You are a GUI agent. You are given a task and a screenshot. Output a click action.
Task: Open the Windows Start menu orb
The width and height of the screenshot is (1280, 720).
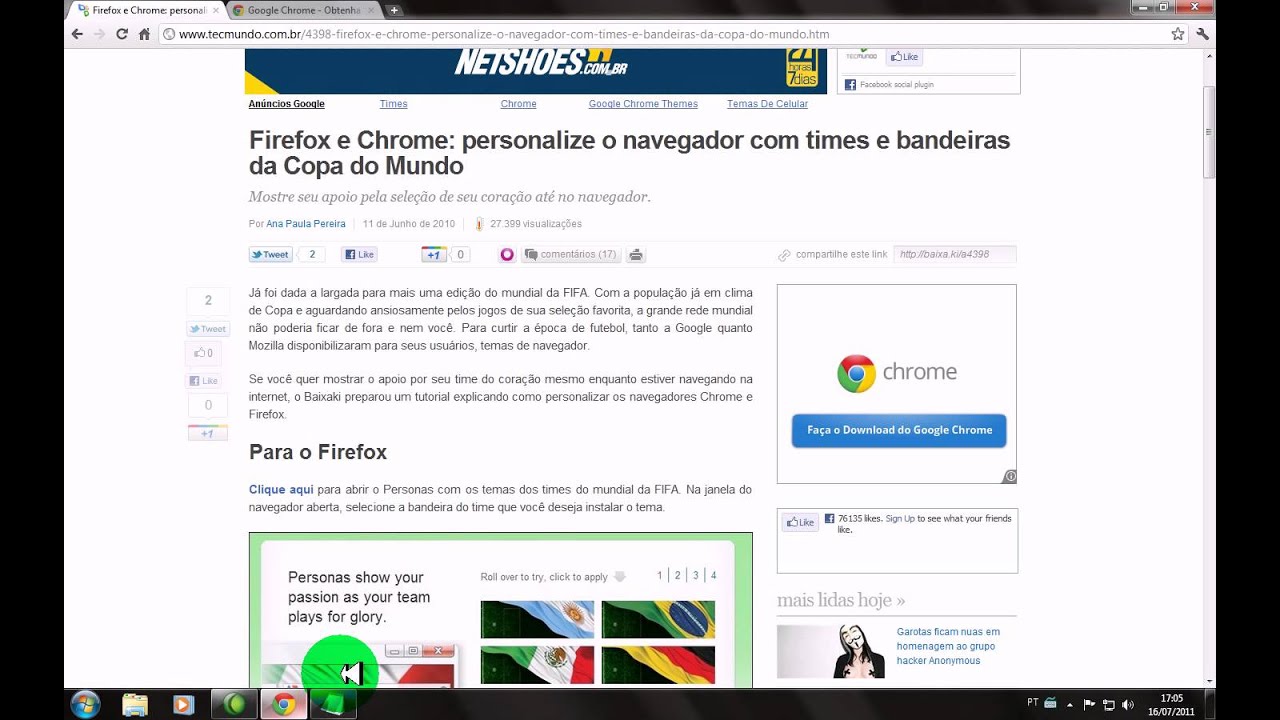85,704
